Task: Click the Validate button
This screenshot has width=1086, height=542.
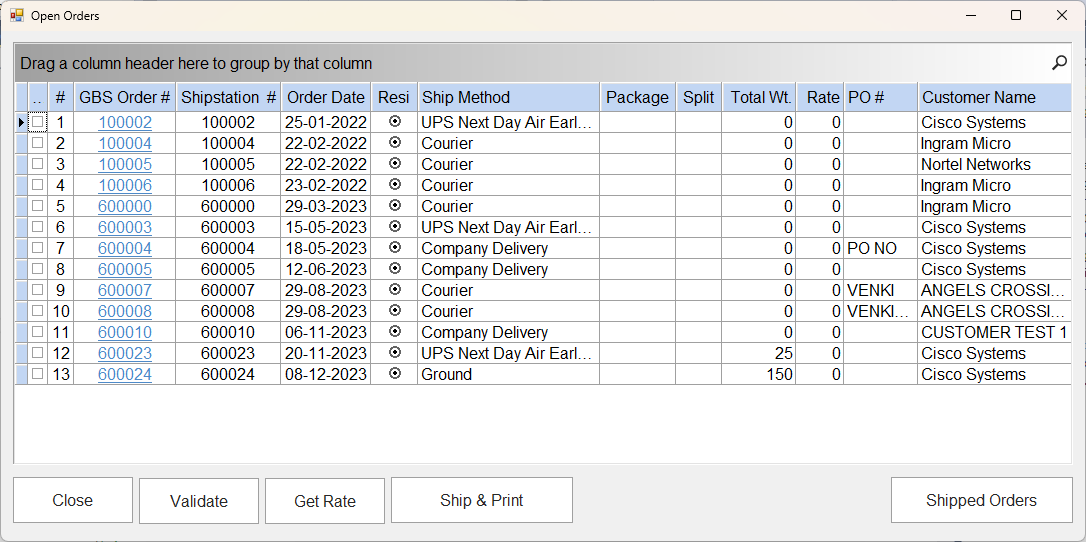Action: tap(199, 501)
